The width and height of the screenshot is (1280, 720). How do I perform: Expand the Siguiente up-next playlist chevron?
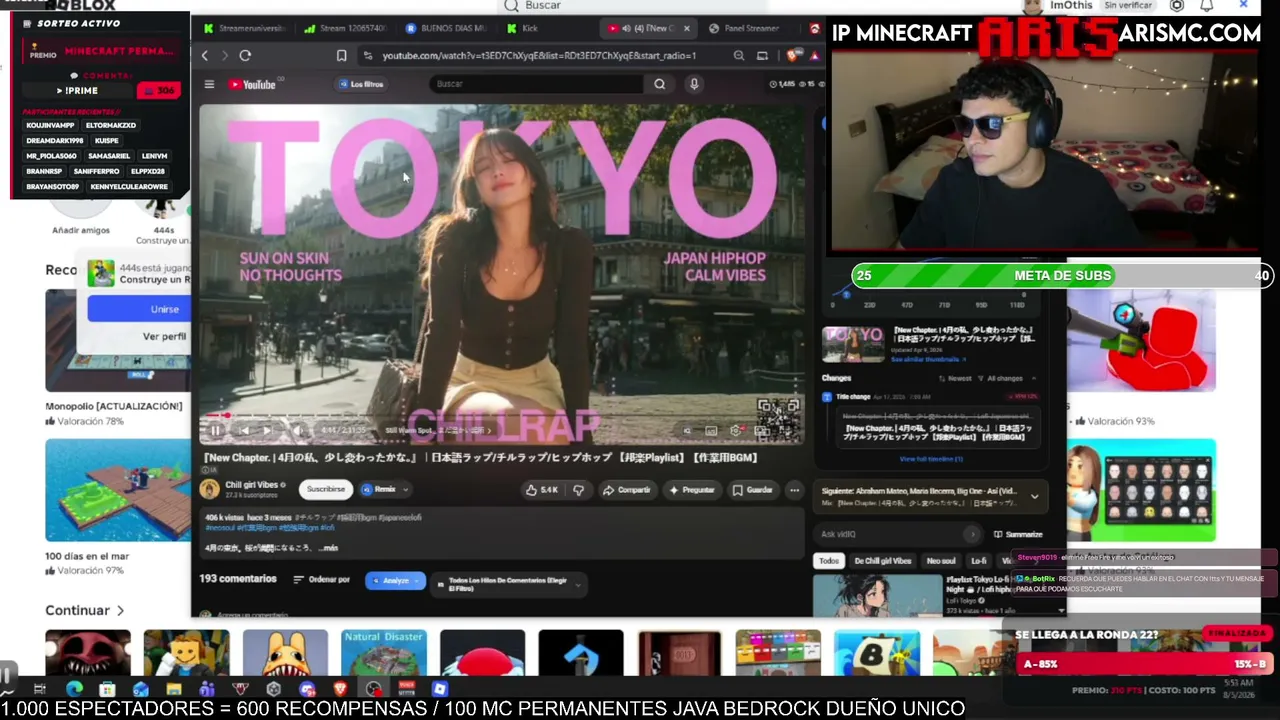pyautogui.click(x=1034, y=495)
